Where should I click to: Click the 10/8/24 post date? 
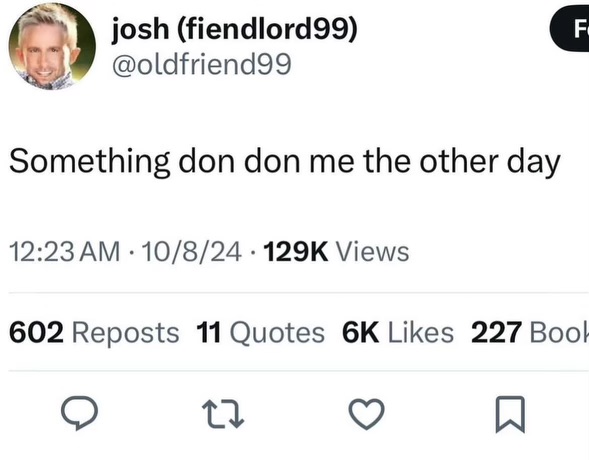pyautogui.click(x=192, y=252)
